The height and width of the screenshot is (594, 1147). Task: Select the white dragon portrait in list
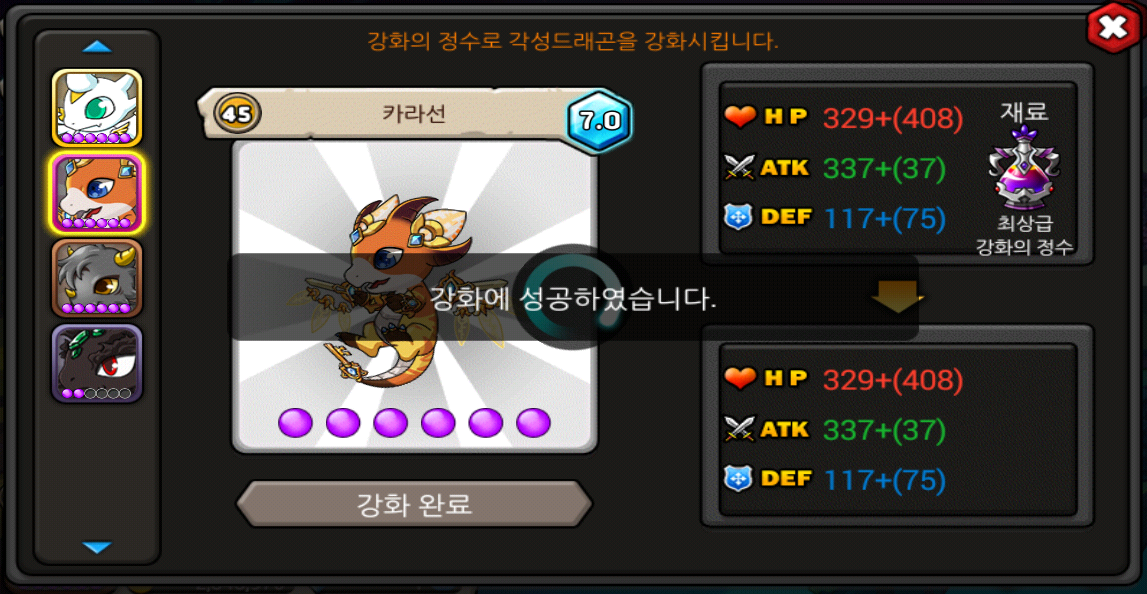pyautogui.click(x=97, y=108)
